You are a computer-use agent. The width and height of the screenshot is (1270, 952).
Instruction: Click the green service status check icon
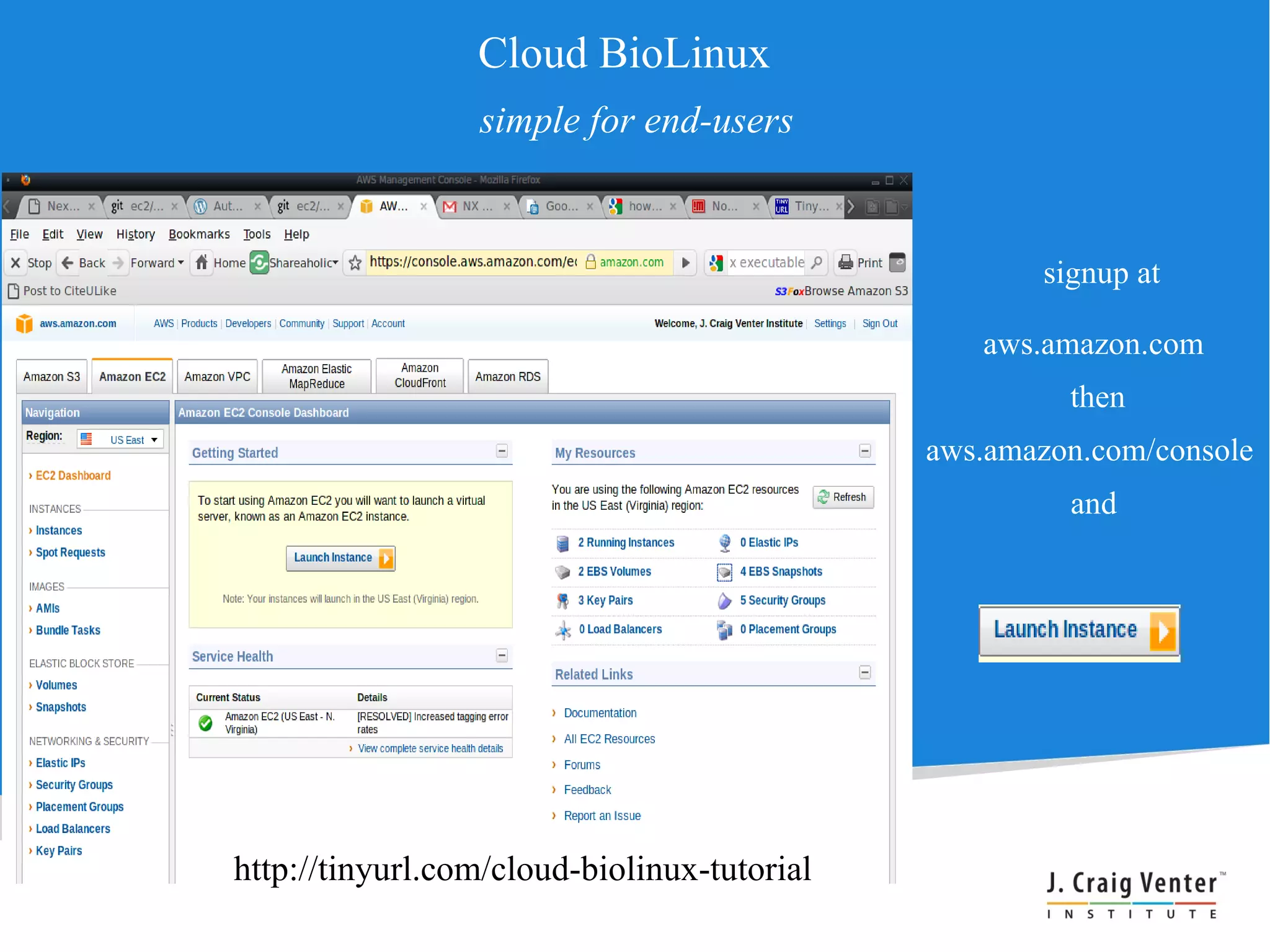(205, 723)
